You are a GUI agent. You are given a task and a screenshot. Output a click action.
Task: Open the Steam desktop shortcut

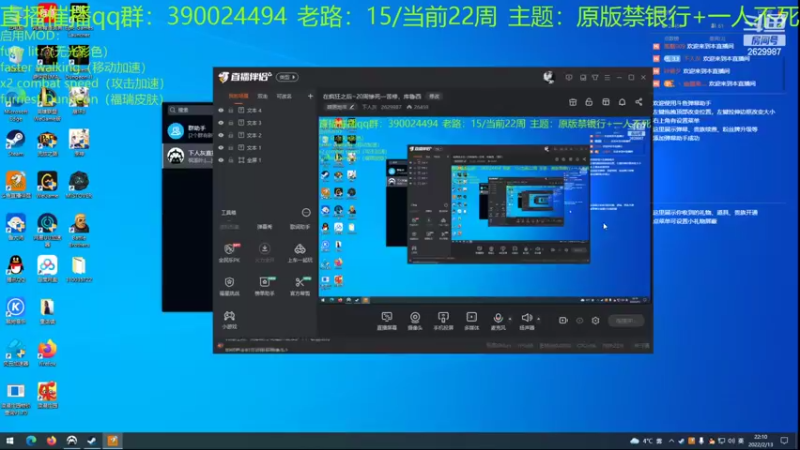click(x=15, y=143)
